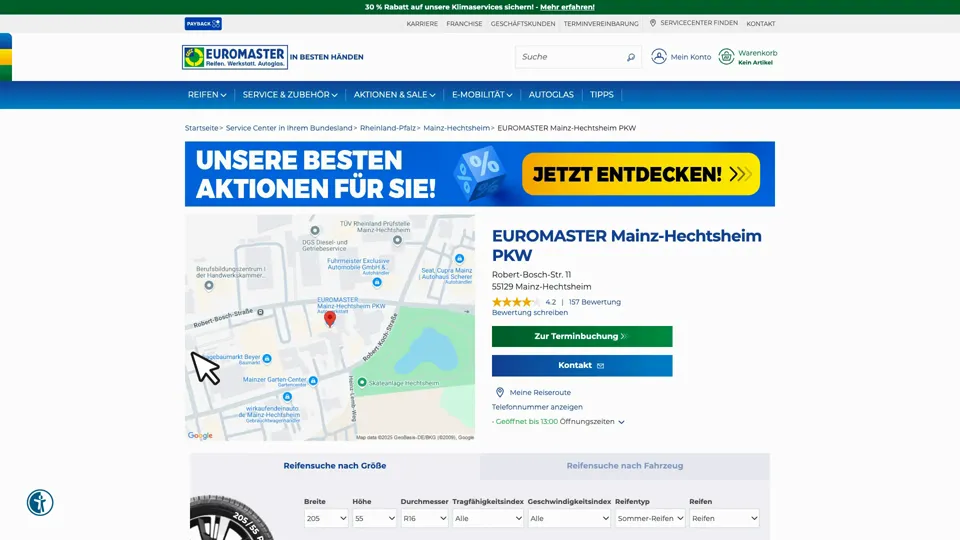Open the AUTOGLAS menu item
Image resolution: width=960 pixels, height=540 pixels.
pyautogui.click(x=551, y=95)
